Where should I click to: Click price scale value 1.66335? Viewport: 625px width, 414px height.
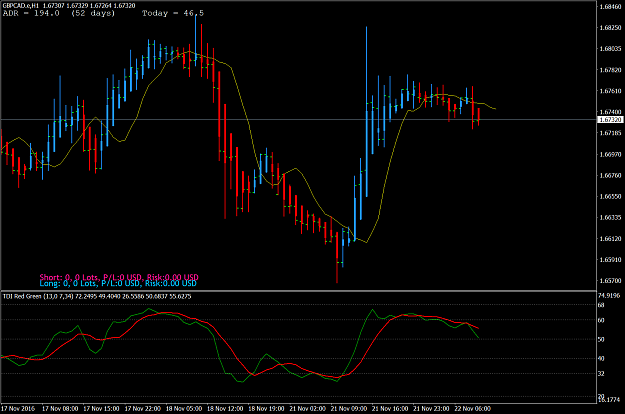point(610,218)
